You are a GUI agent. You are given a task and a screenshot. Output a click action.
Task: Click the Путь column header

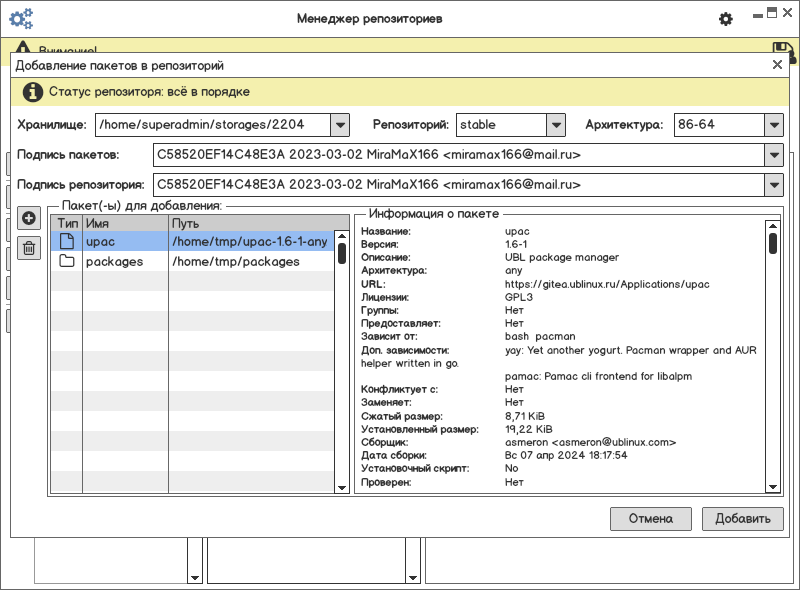tap(250, 224)
